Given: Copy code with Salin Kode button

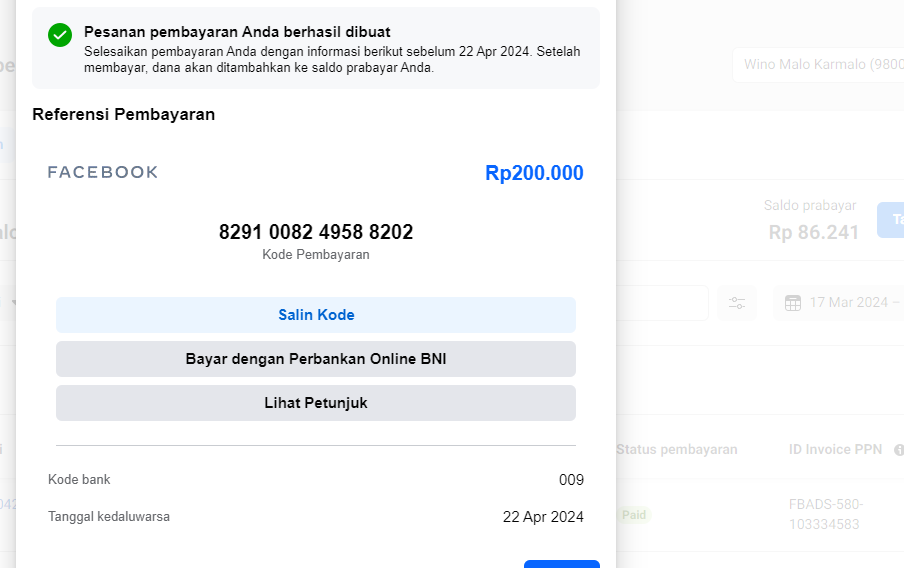Looking at the screenshot, I should [x=316, y=315].
